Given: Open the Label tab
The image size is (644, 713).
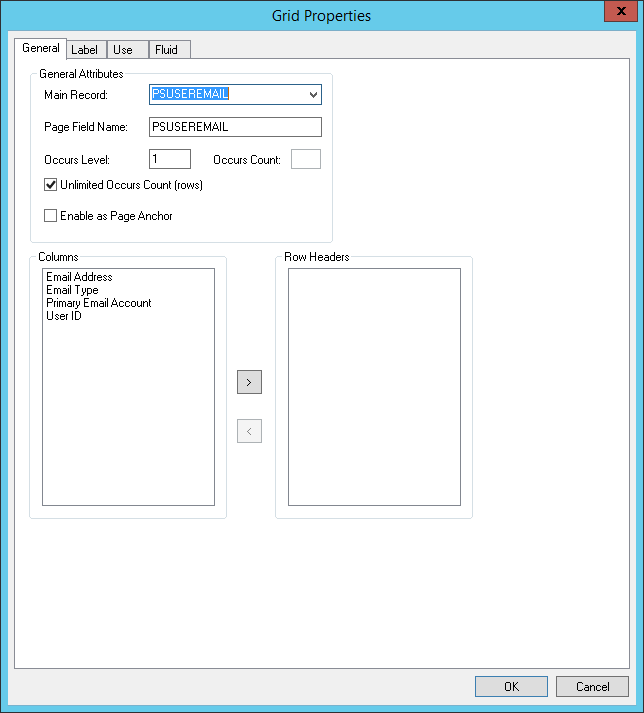Looking at the screenshot, I should (x=85, y=50).
